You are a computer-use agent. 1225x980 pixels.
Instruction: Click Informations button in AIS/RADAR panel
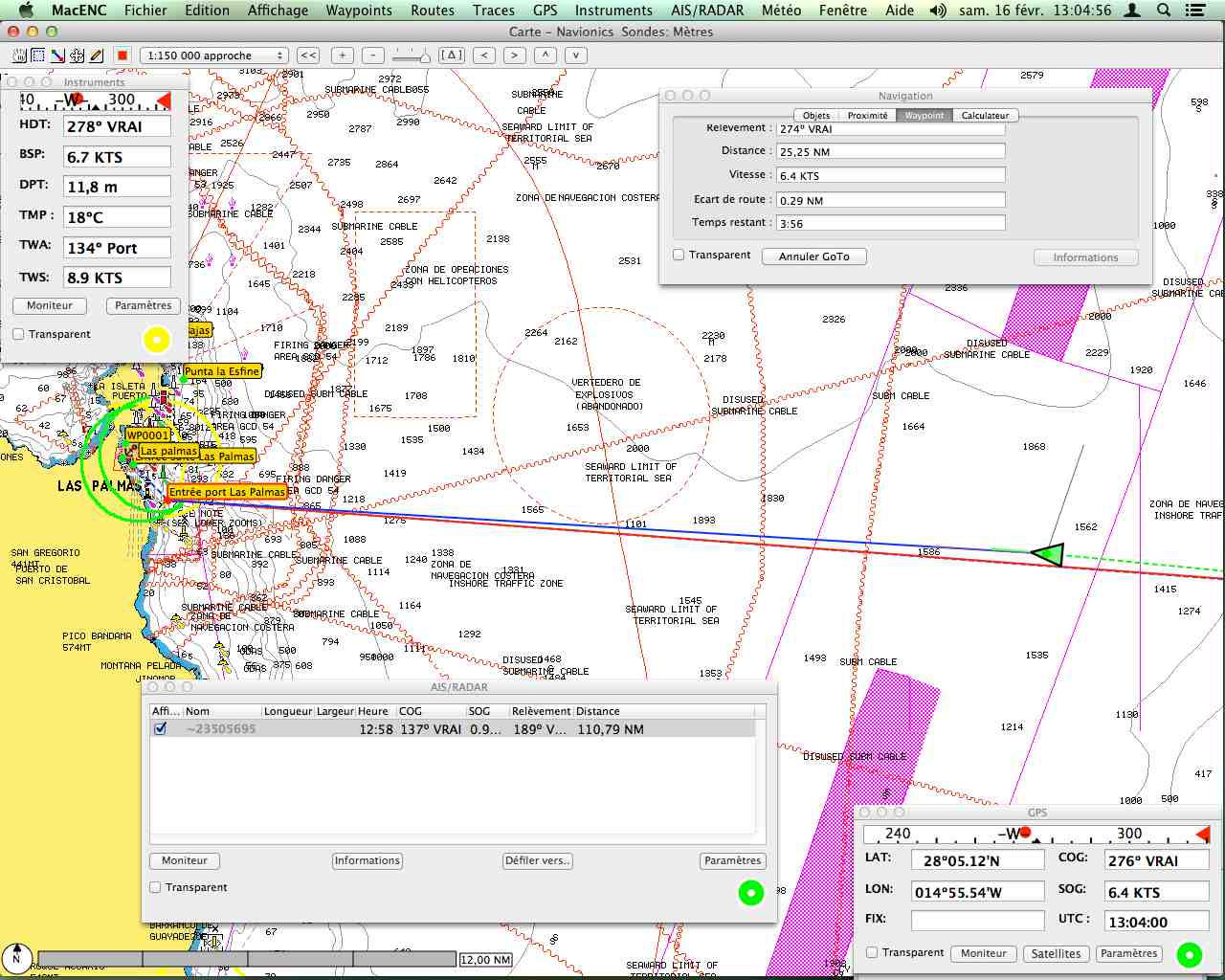(x=367, y=860)
